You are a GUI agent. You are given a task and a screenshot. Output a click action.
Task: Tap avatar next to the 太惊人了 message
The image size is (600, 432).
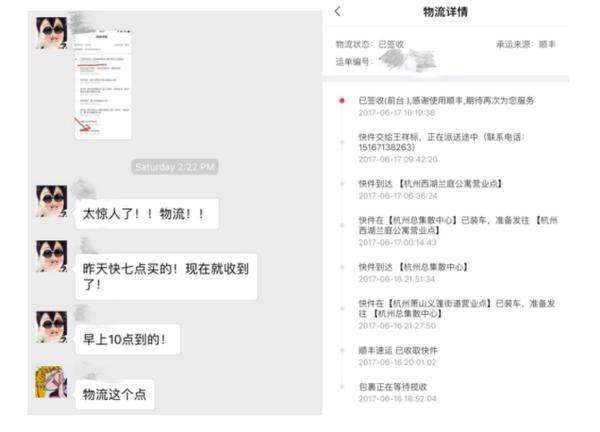[52, 203]
